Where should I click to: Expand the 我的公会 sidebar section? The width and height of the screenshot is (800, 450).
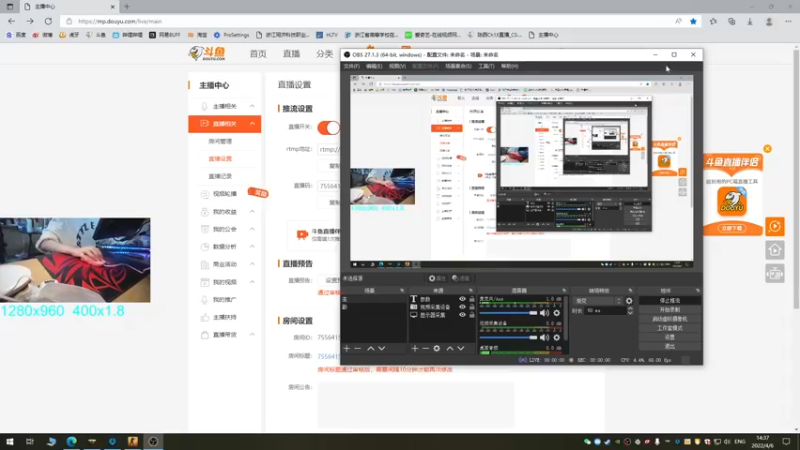(252, 229)
